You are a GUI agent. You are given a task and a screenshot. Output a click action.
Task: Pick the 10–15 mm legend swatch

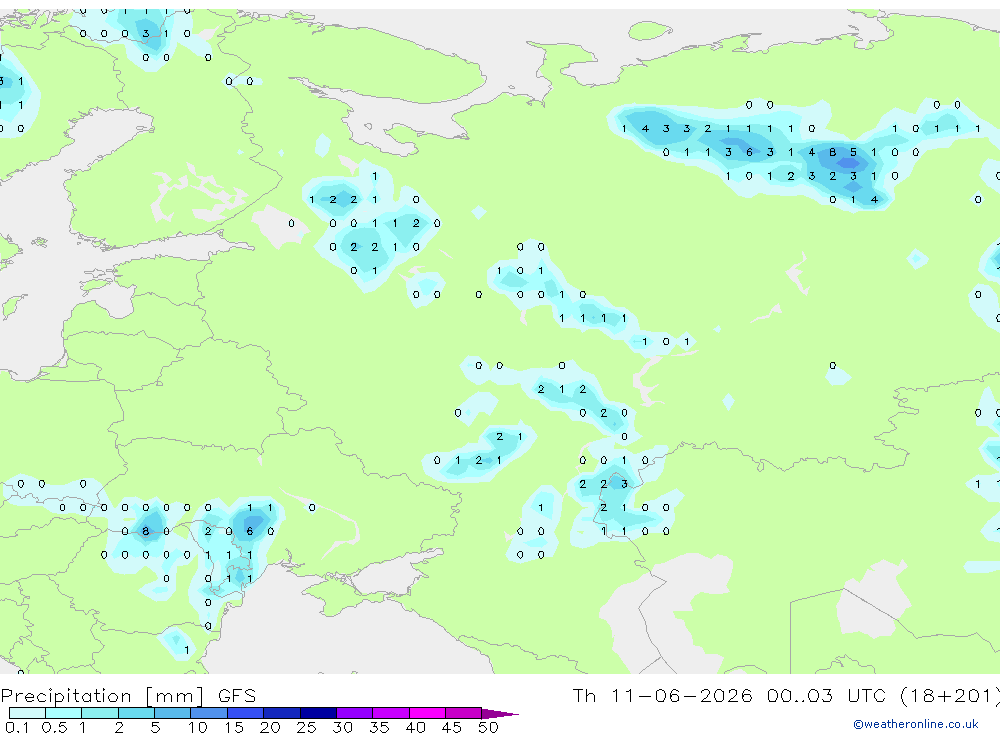(209, 713)
